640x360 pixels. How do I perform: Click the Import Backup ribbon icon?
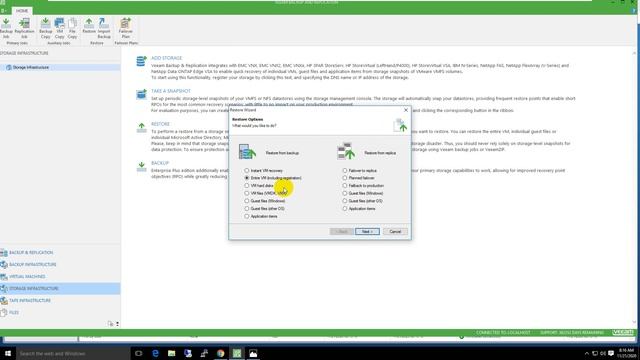104,28
